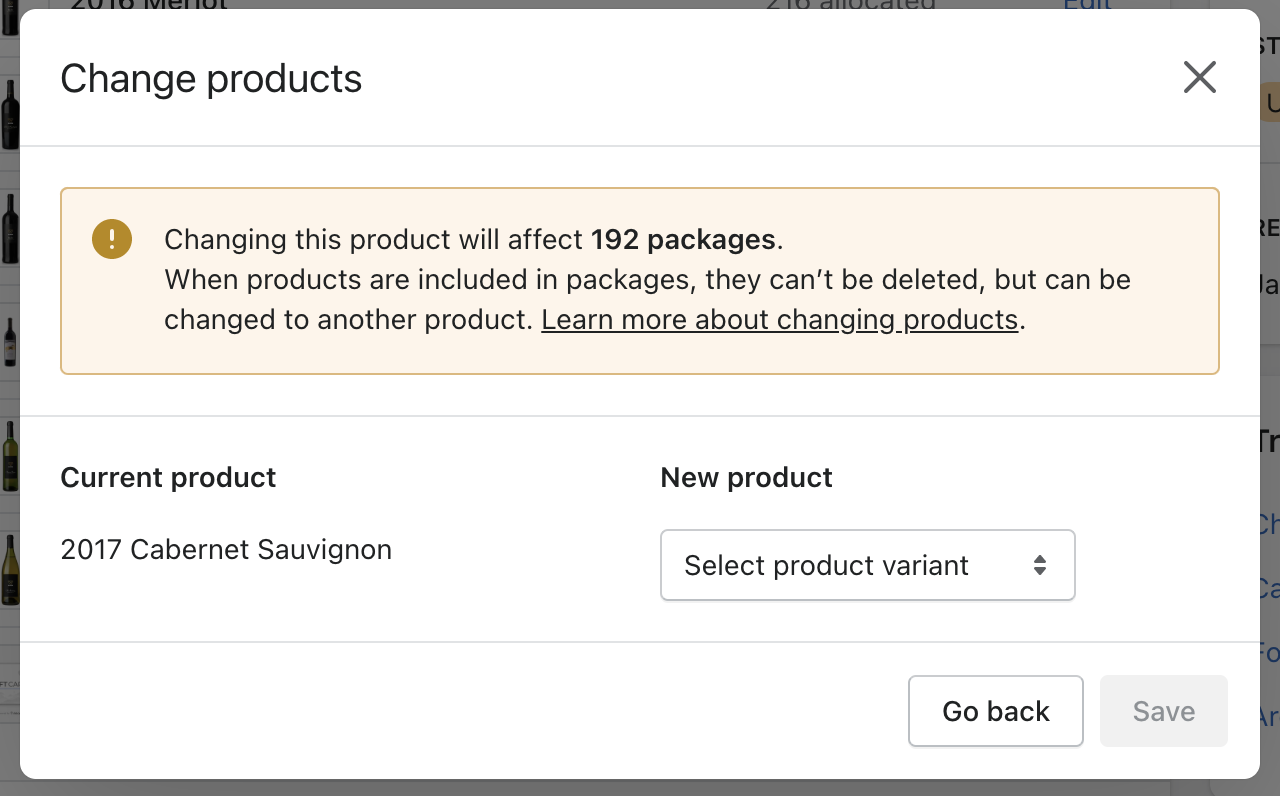Screen dimensions: 1280x796
Task: Click the 216 allocated text behind the dialog
Action: 850,4
